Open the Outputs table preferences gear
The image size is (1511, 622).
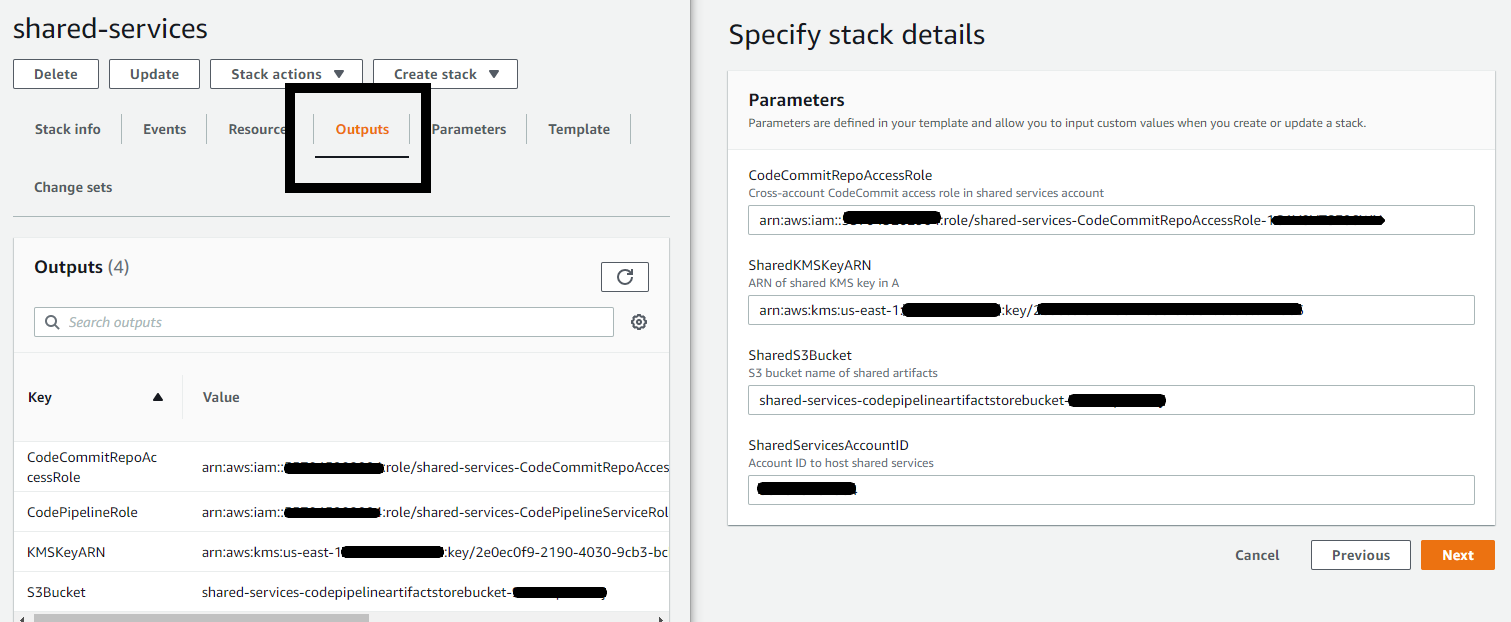(638, 321)
